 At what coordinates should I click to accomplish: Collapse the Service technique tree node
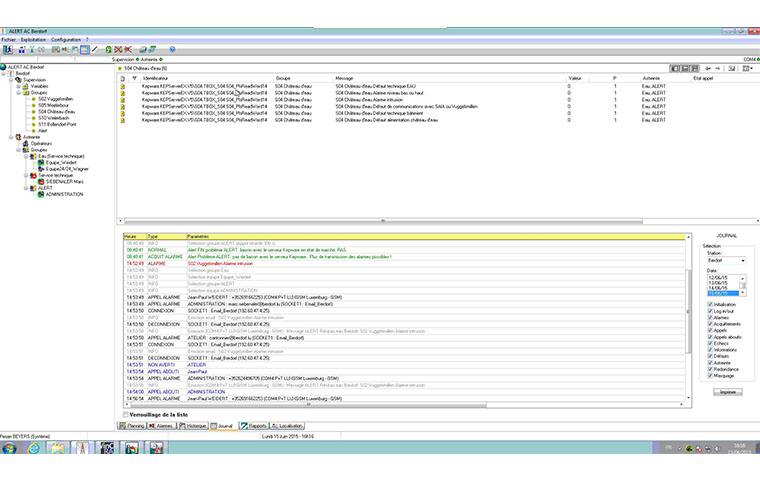(26, 176)
